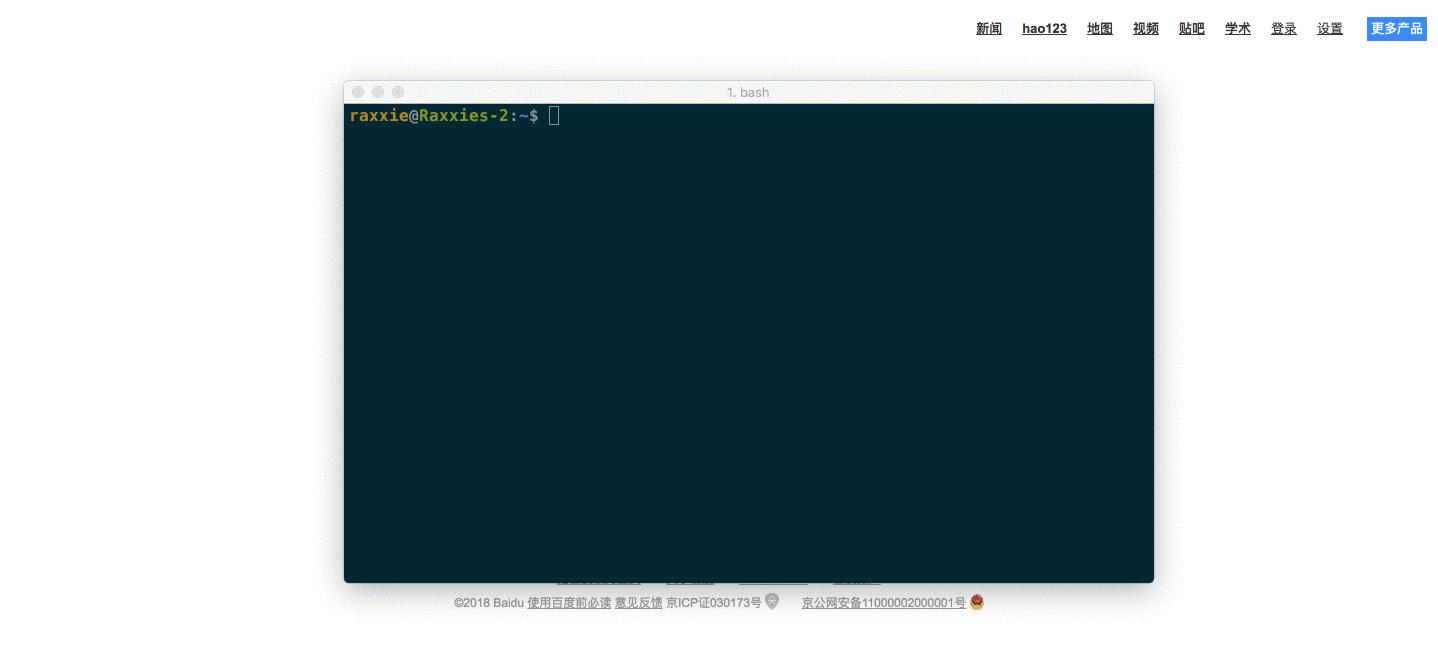Click the location pin icon after 京ICP证030173号
1438x665 pixels.
771,601
